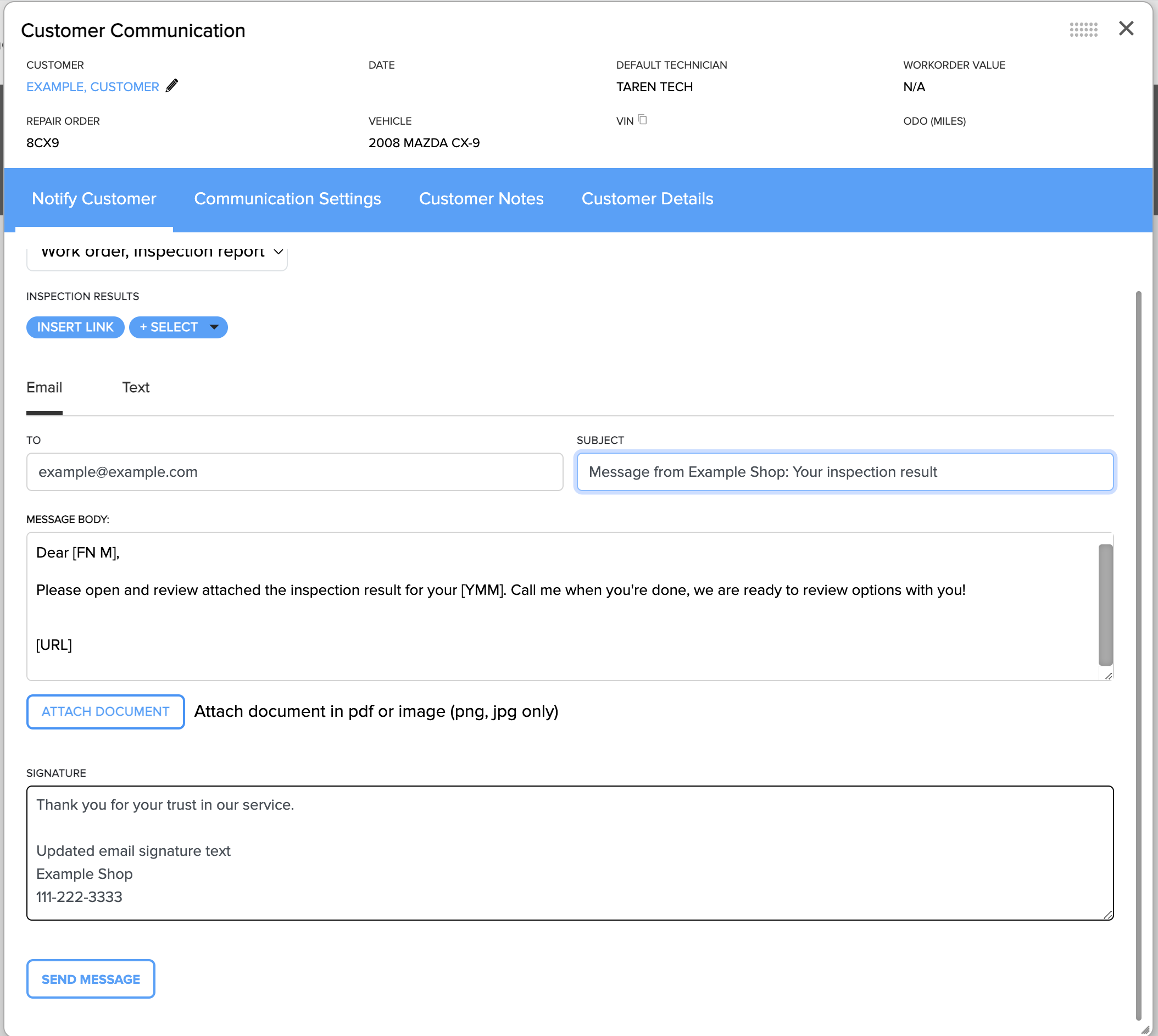
Task: Click the signature box resize handle
Action: tap(1108, 914)
